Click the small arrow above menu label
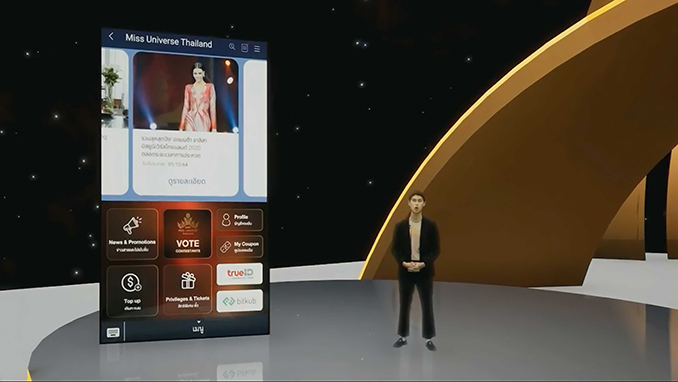Image resolution: width=678 pixels, height=382 pixels. (x=198, y=322)
